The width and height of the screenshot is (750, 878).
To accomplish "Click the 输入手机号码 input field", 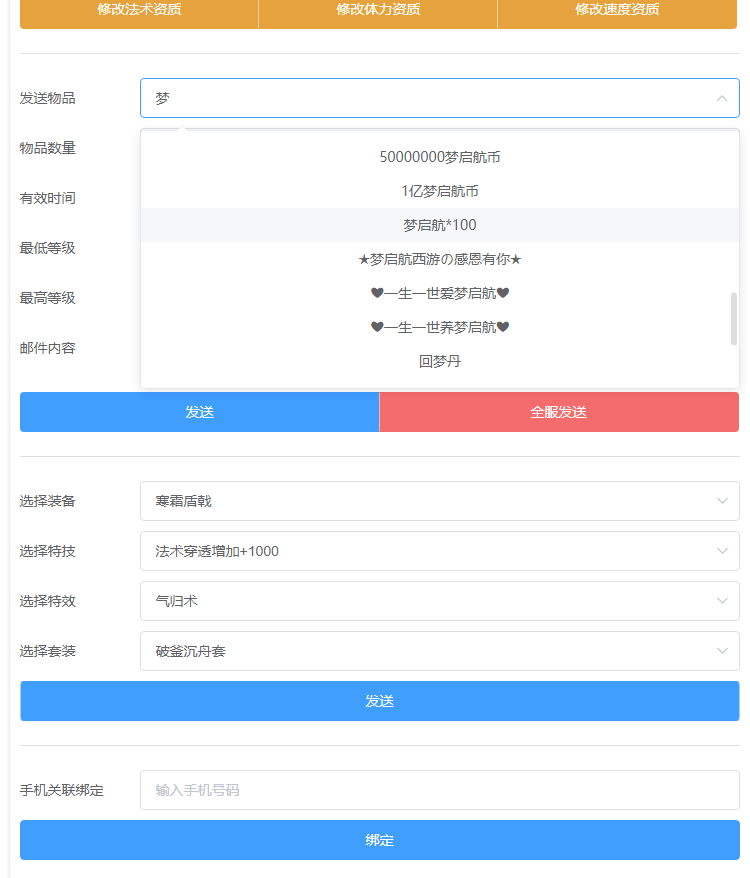I will (x=439, y=790).
